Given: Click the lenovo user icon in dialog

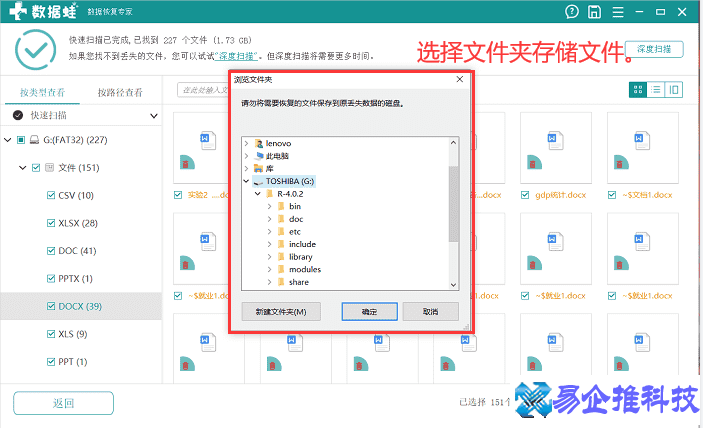Looking at the screenshot, I should 259,143.
